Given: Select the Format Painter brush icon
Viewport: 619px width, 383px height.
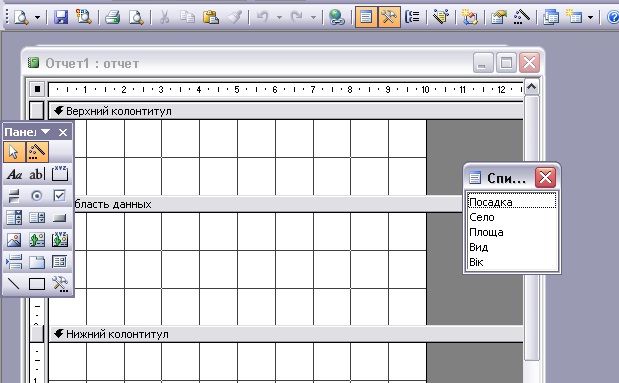Looking at the screenshot, I should (234, 17).
